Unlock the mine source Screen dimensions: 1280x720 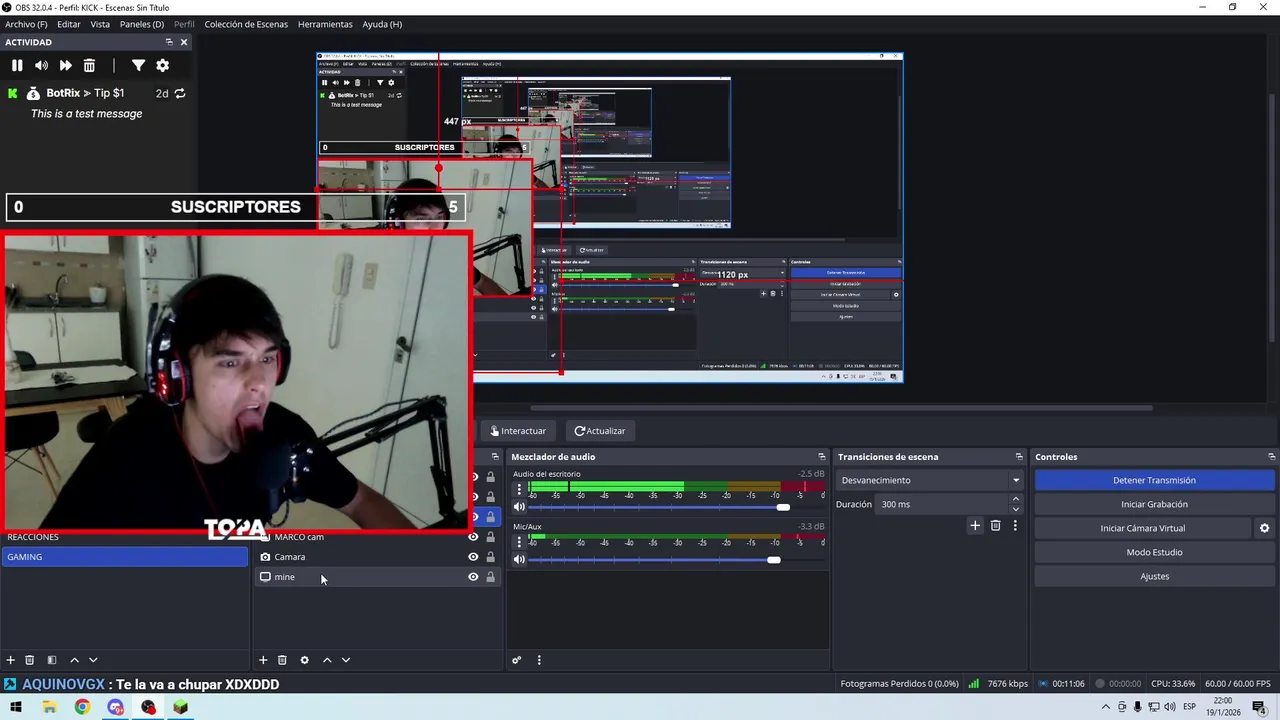pos(490,577)
